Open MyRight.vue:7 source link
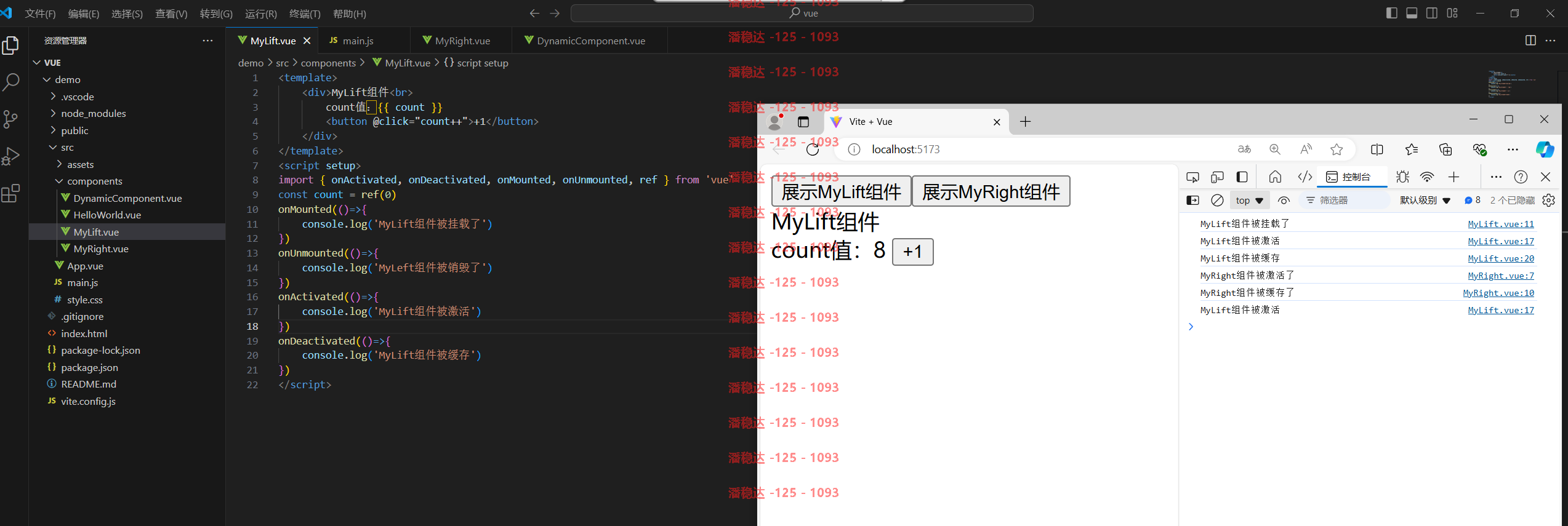This screenshot has height=526, width=1568. [1500, 276]
